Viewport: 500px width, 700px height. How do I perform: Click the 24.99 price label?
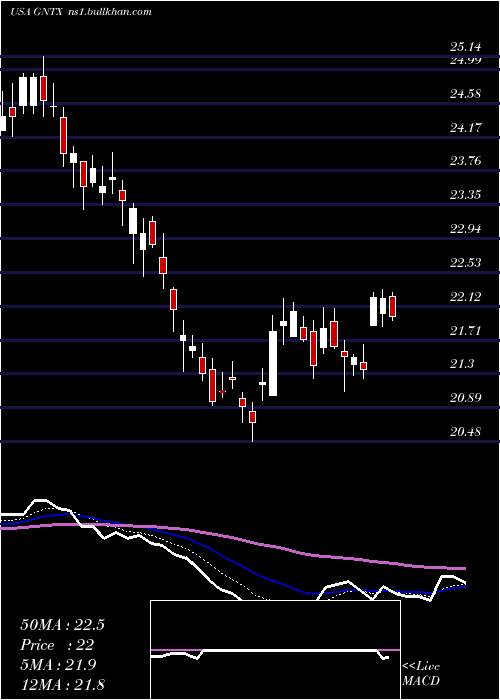pyautogui.click(x=465, y=60)
